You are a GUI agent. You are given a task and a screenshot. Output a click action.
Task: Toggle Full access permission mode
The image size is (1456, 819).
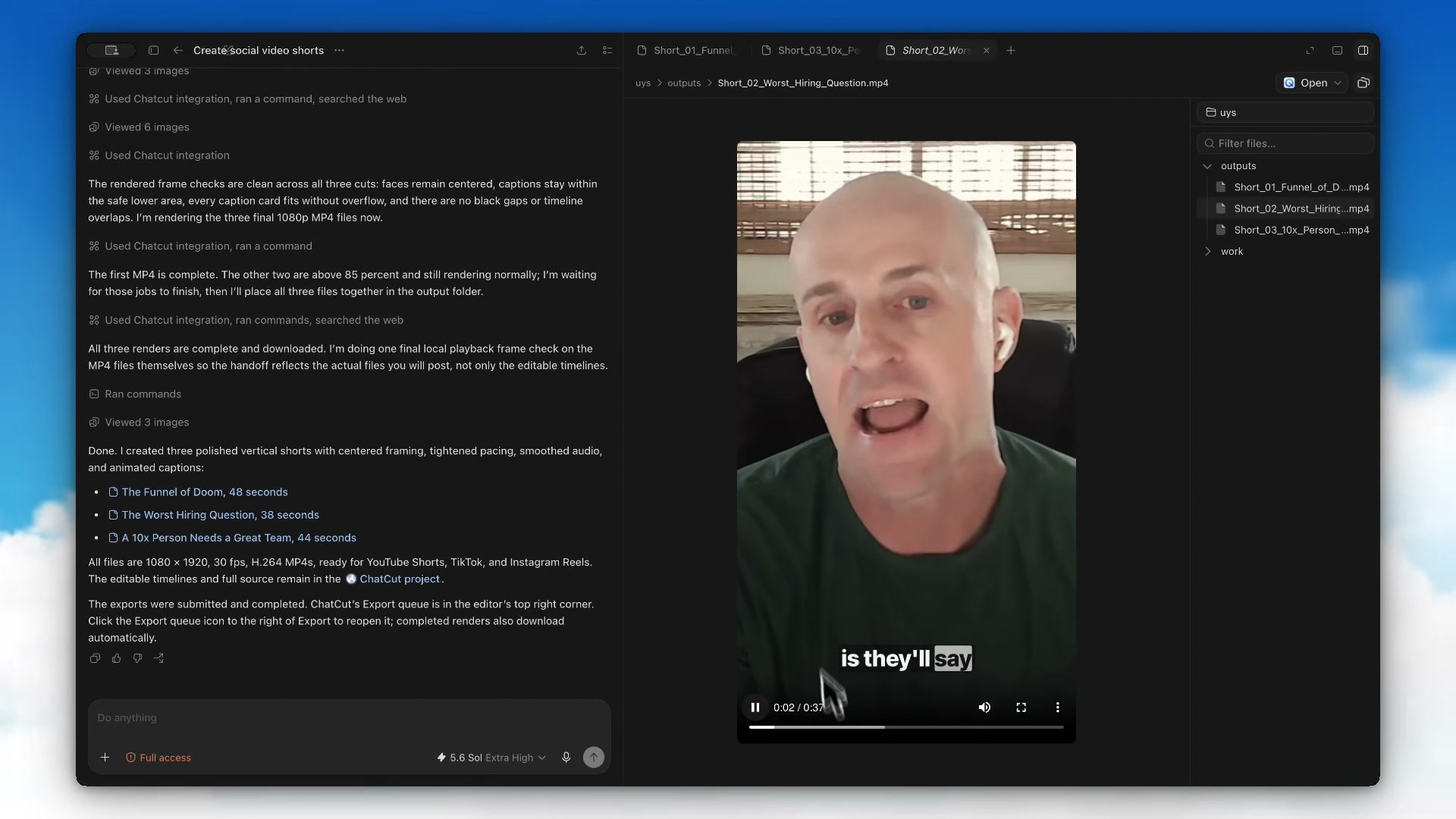(x=158, y=758)
